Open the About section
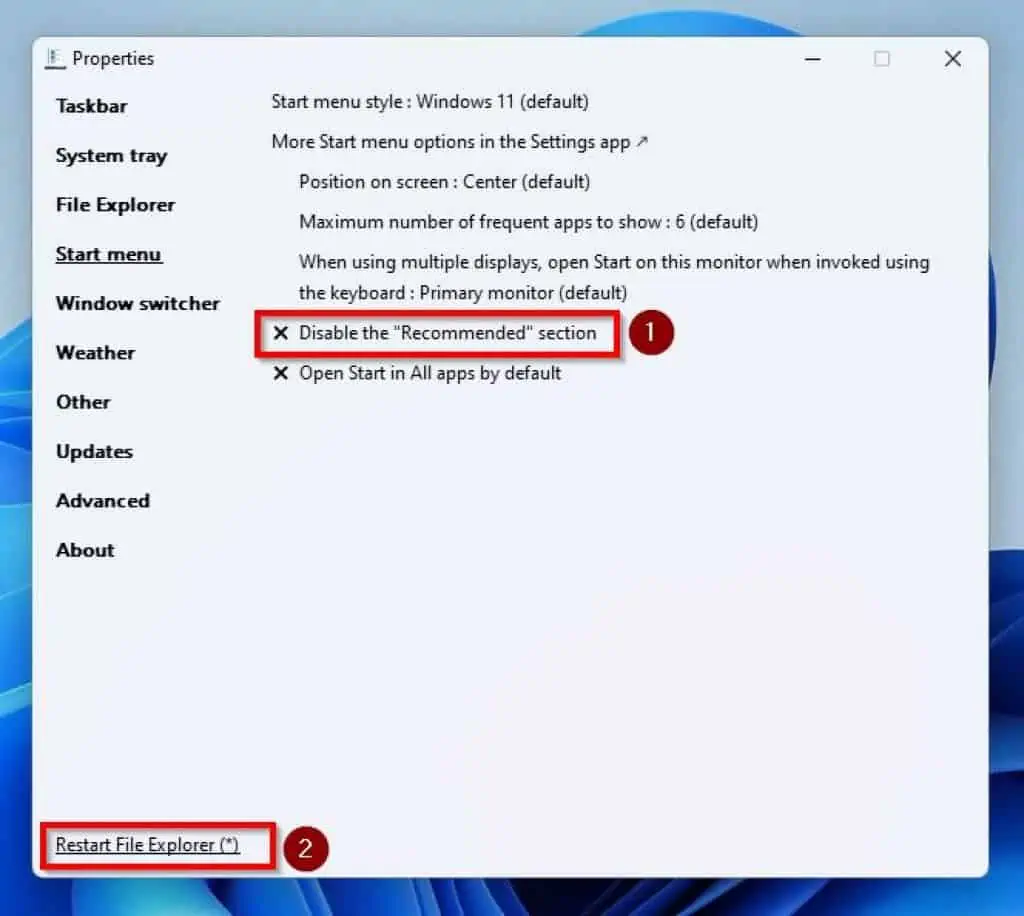Image resolution: width=1024 pixels, height=916 pixels. pos(85,549)
